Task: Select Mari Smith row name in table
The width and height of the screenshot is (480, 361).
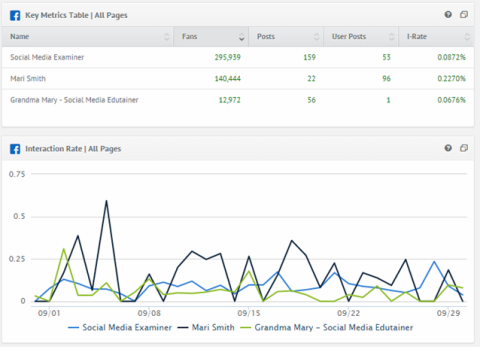Action: pos(28,79)
